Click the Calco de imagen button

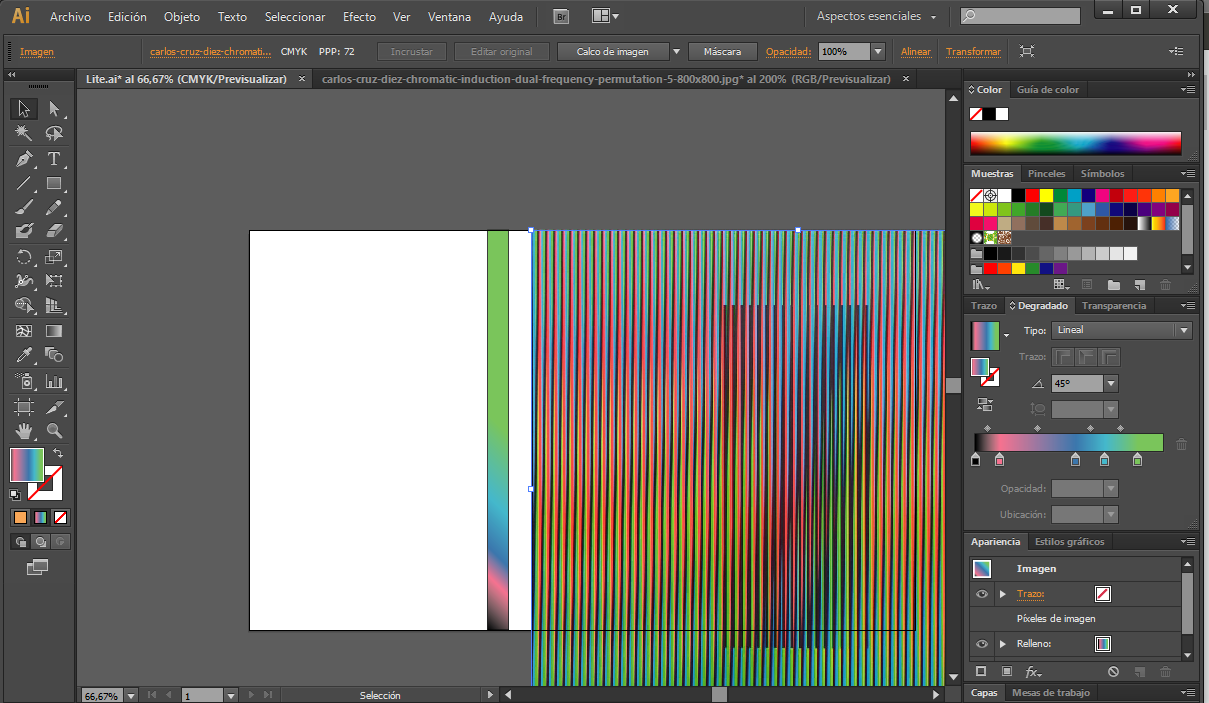click(x=612, y=51)
